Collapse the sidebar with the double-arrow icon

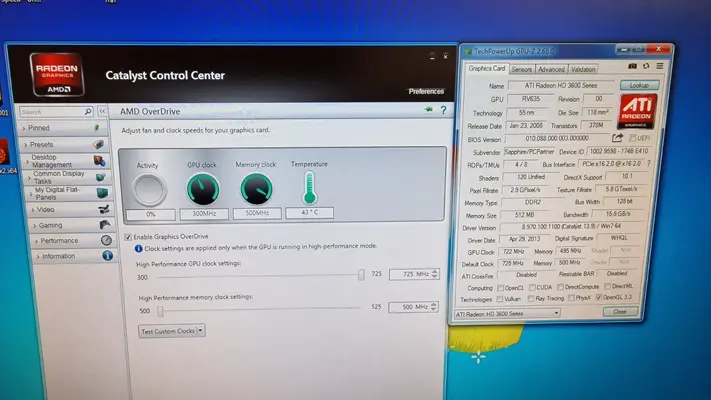point(102,112)
